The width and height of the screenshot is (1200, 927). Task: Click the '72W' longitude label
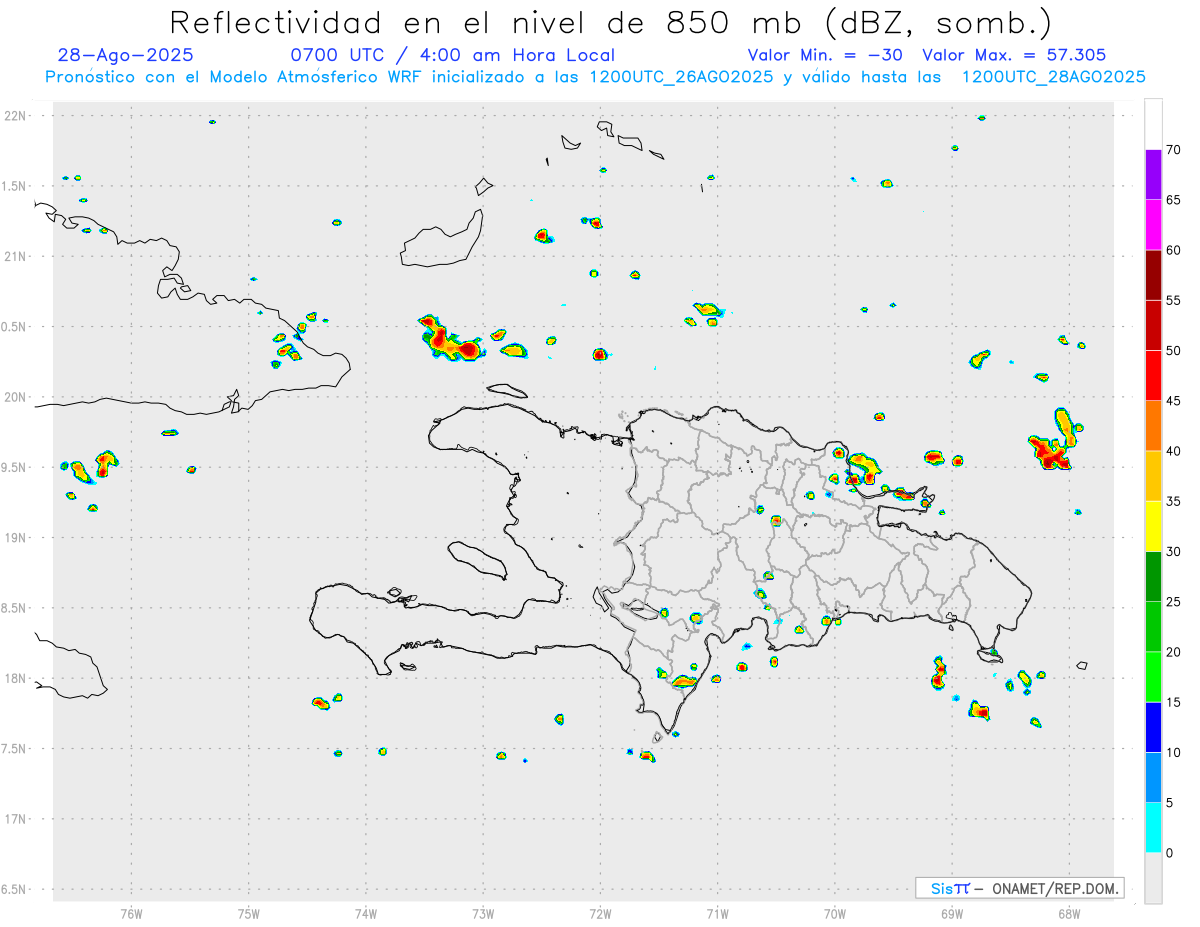coord(601,914)
